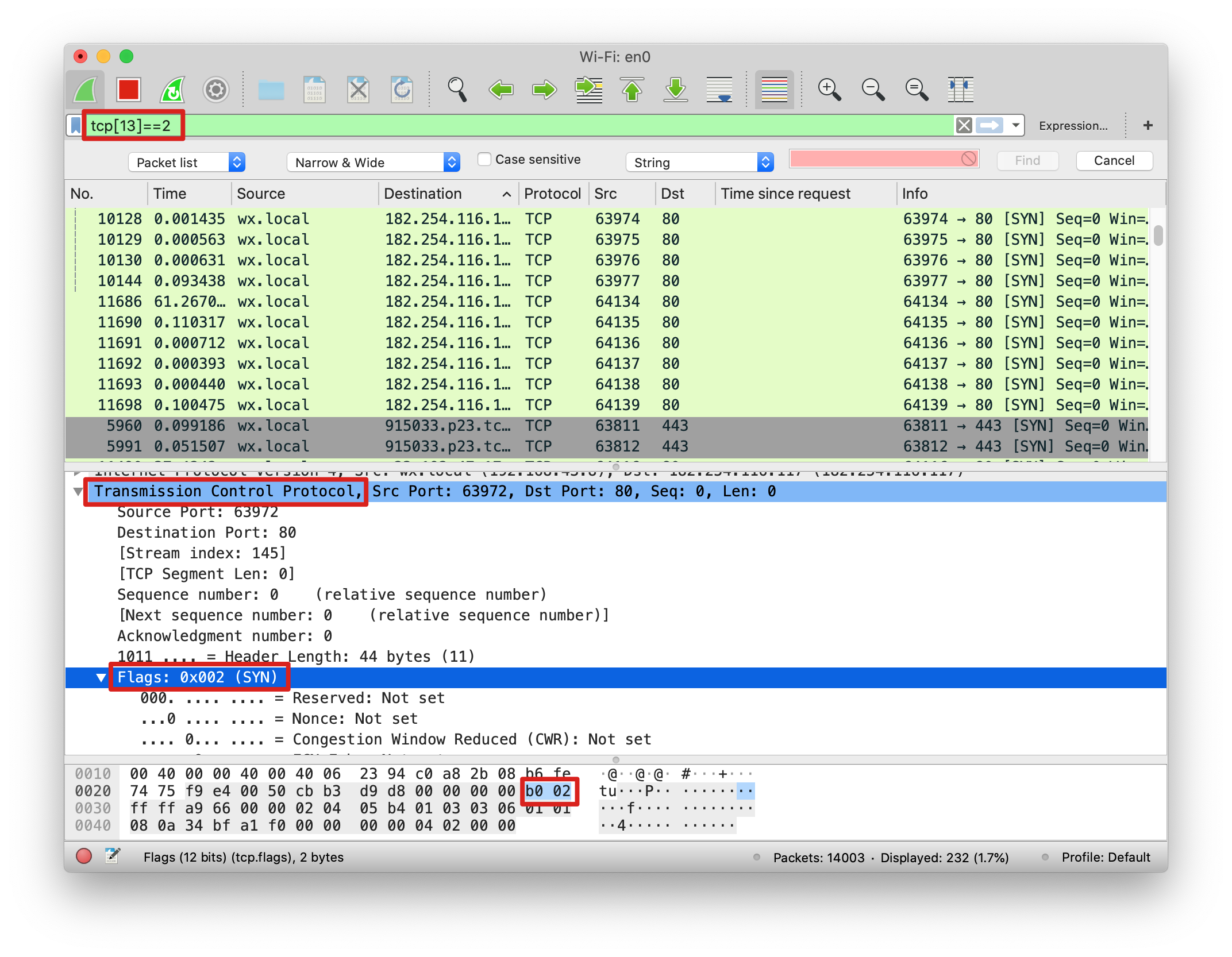Add a filter button with plus
Image resolution: width=1232 pixels, height=957 pixels.
pos(1148,125)
